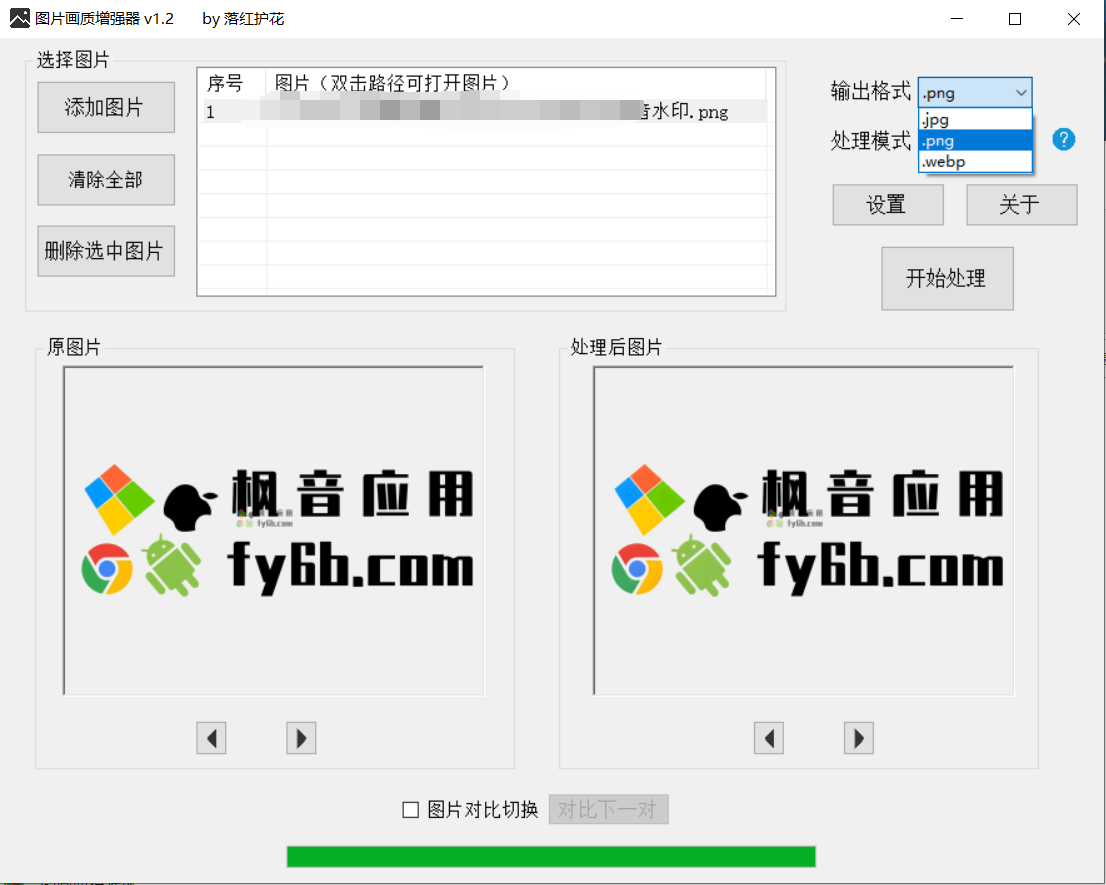Click the 图片 path column header

pyautogui.click(x=516, y=83)
